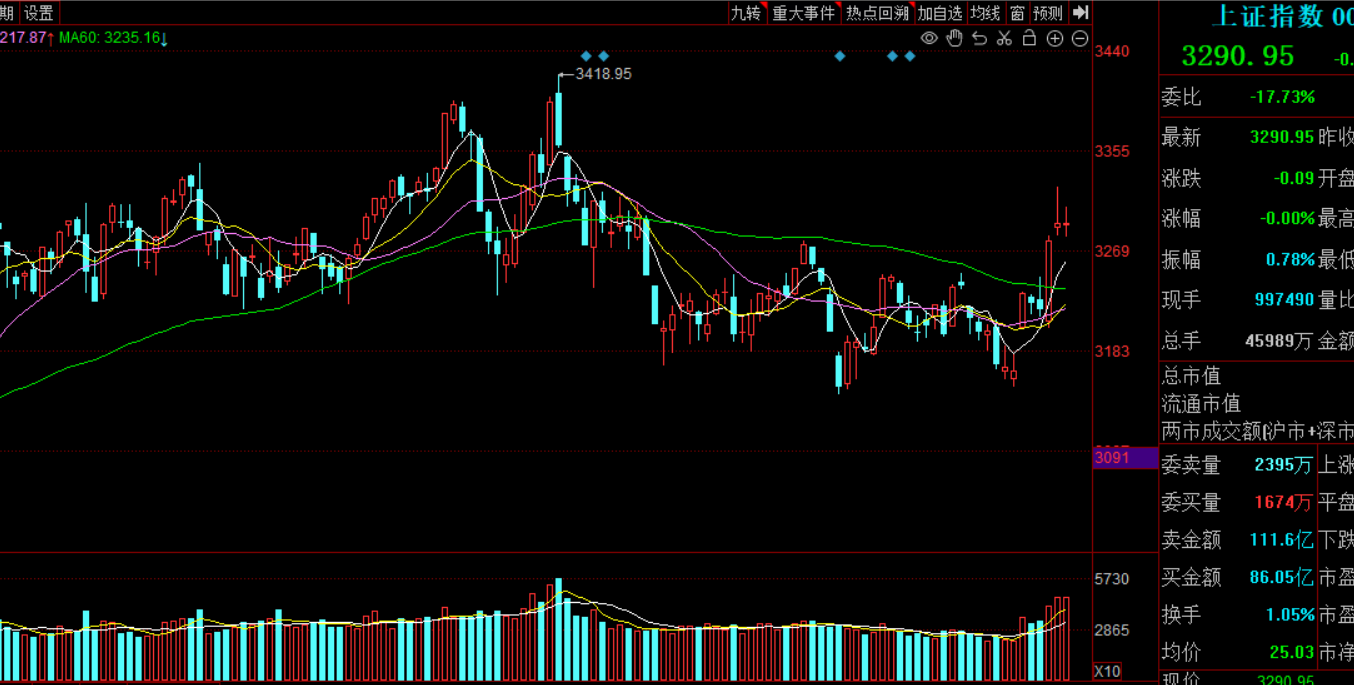Click the 现手 997490 value

pos(1285,299)
